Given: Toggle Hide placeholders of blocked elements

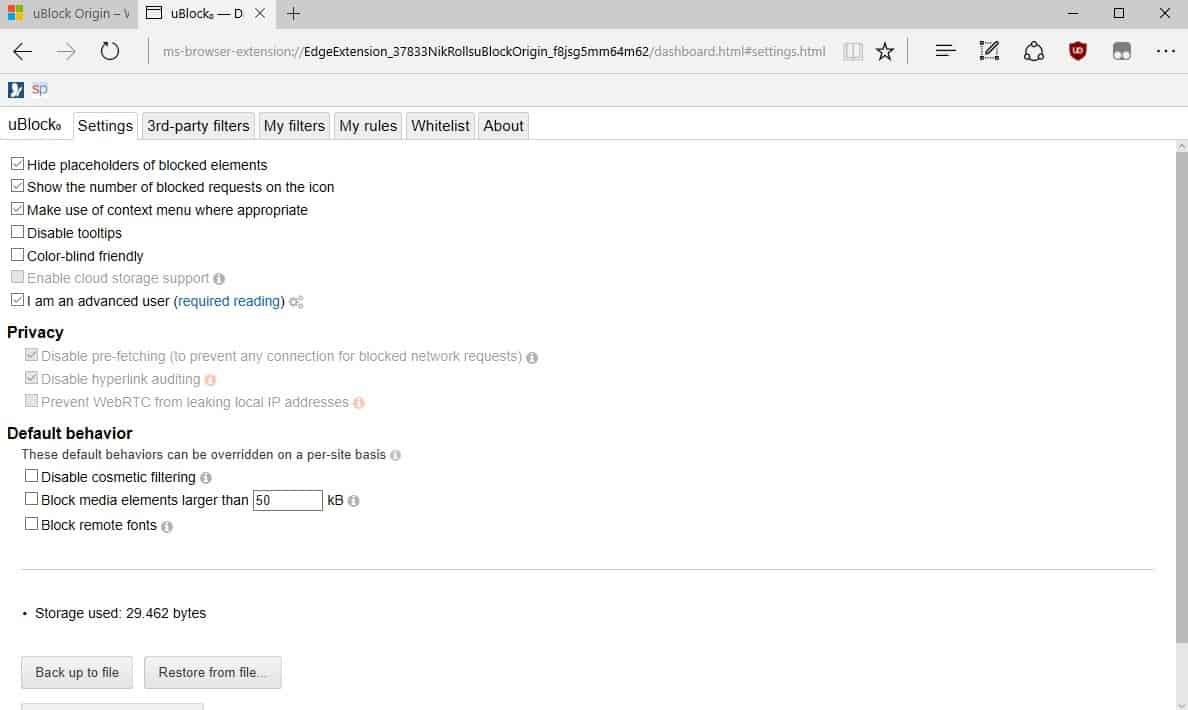Looking at the screenshot, I should click(17, 164).
